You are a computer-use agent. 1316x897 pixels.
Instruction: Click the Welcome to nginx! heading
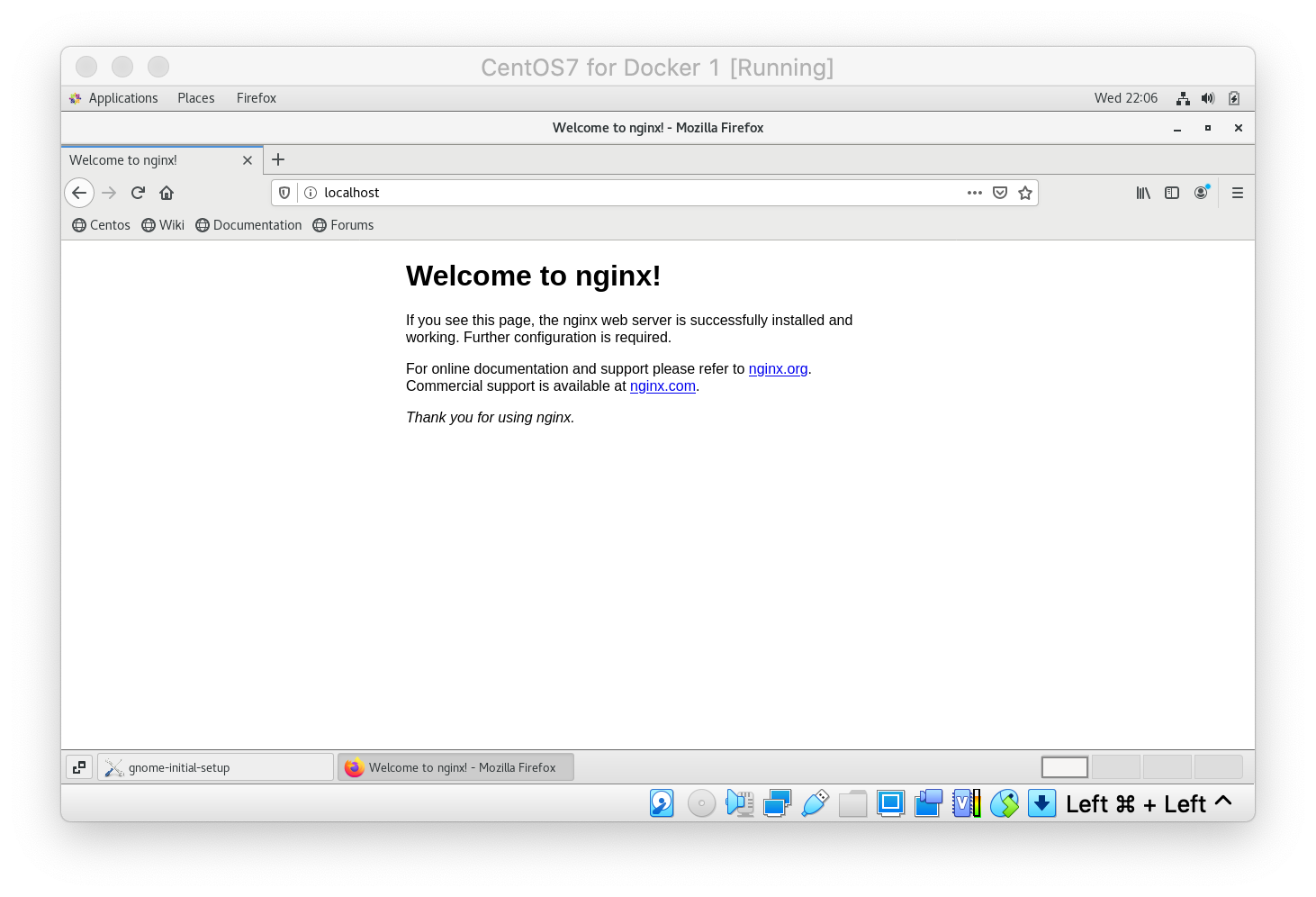[x=533, y=276]
